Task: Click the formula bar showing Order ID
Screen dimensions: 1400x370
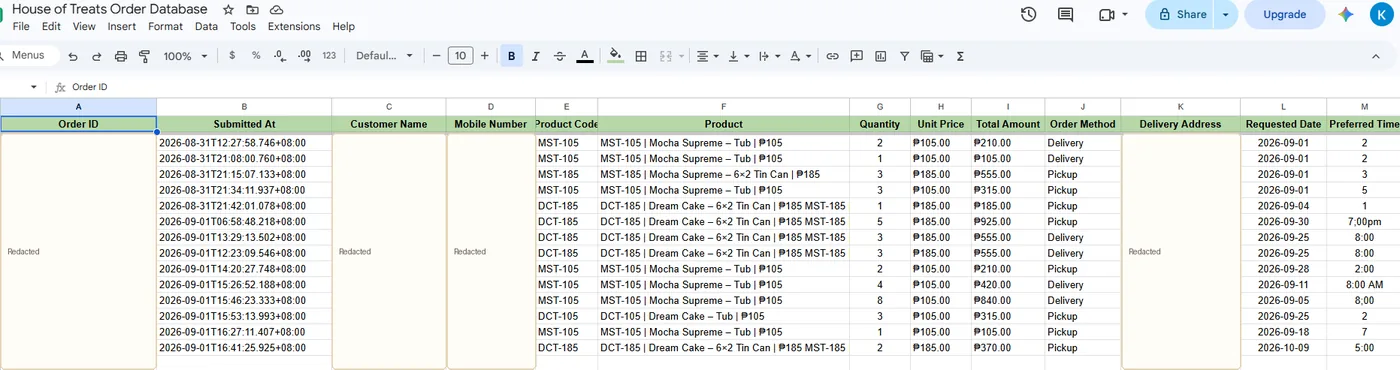Action: (x=735, y=87)
